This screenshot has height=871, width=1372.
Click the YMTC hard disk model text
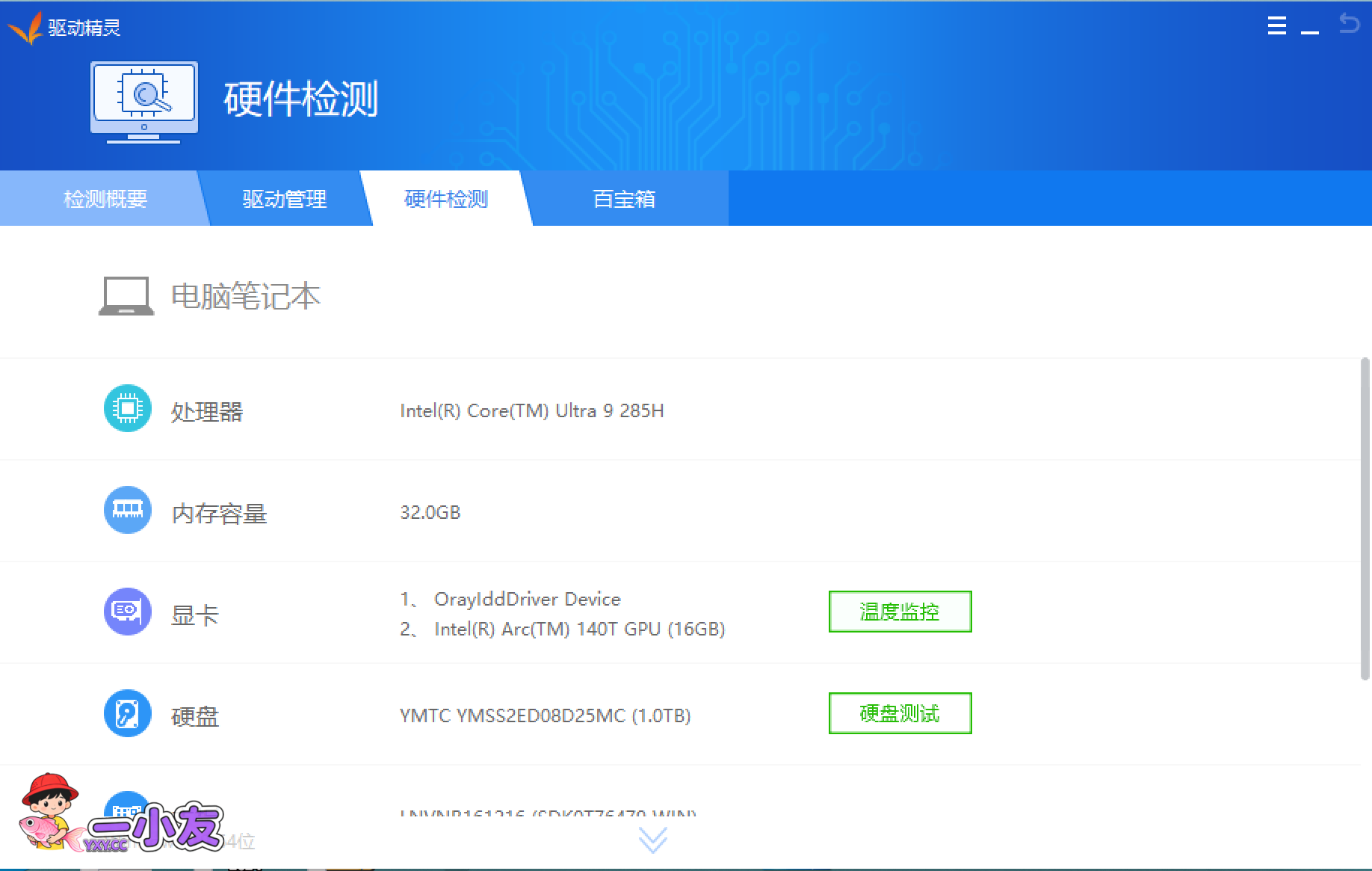coord(545,715)
